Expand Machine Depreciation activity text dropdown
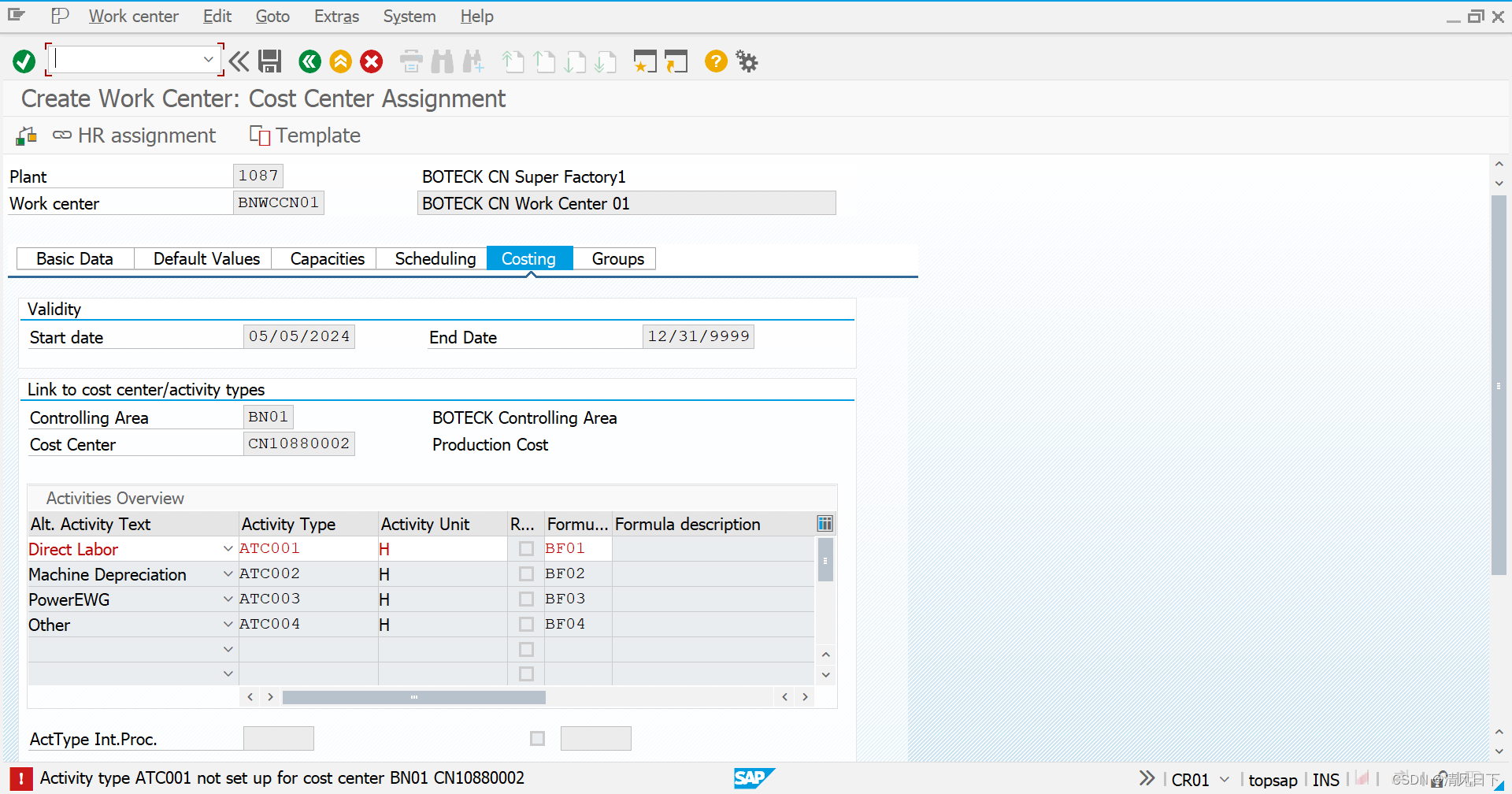Viewport: 1512px width, 794px height. [228, 574]
